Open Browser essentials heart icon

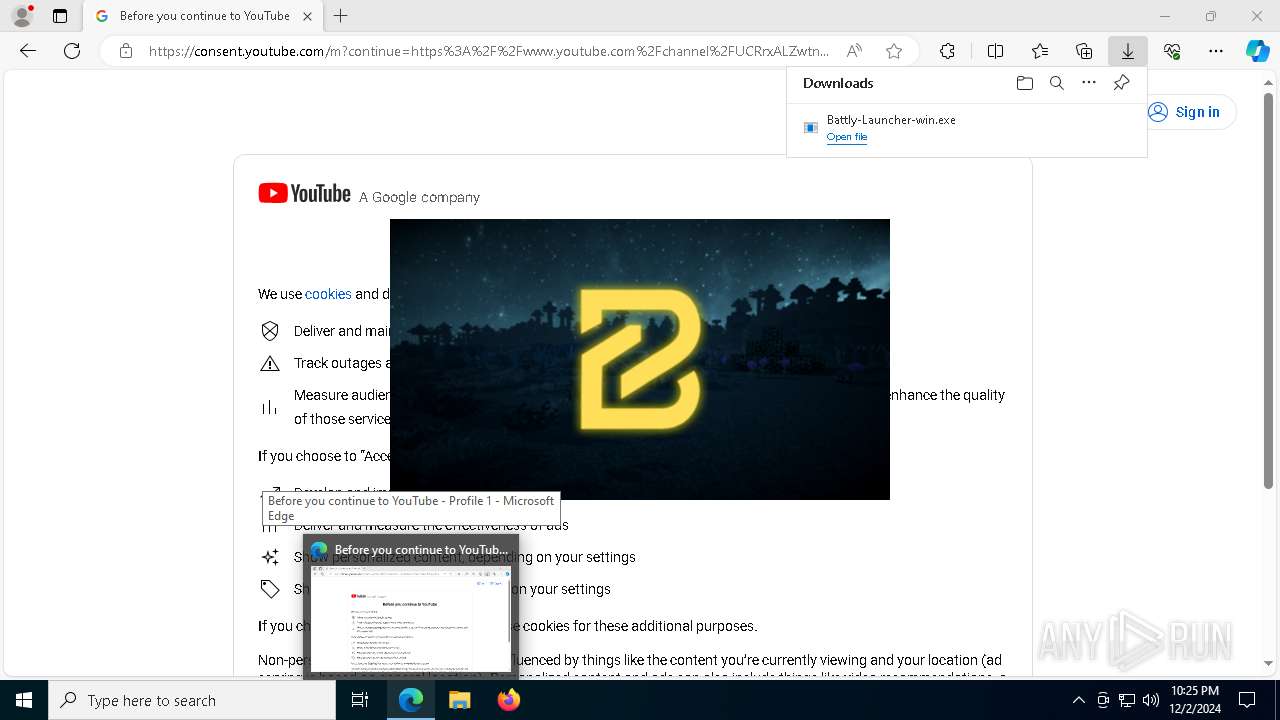pos(1172,51)
